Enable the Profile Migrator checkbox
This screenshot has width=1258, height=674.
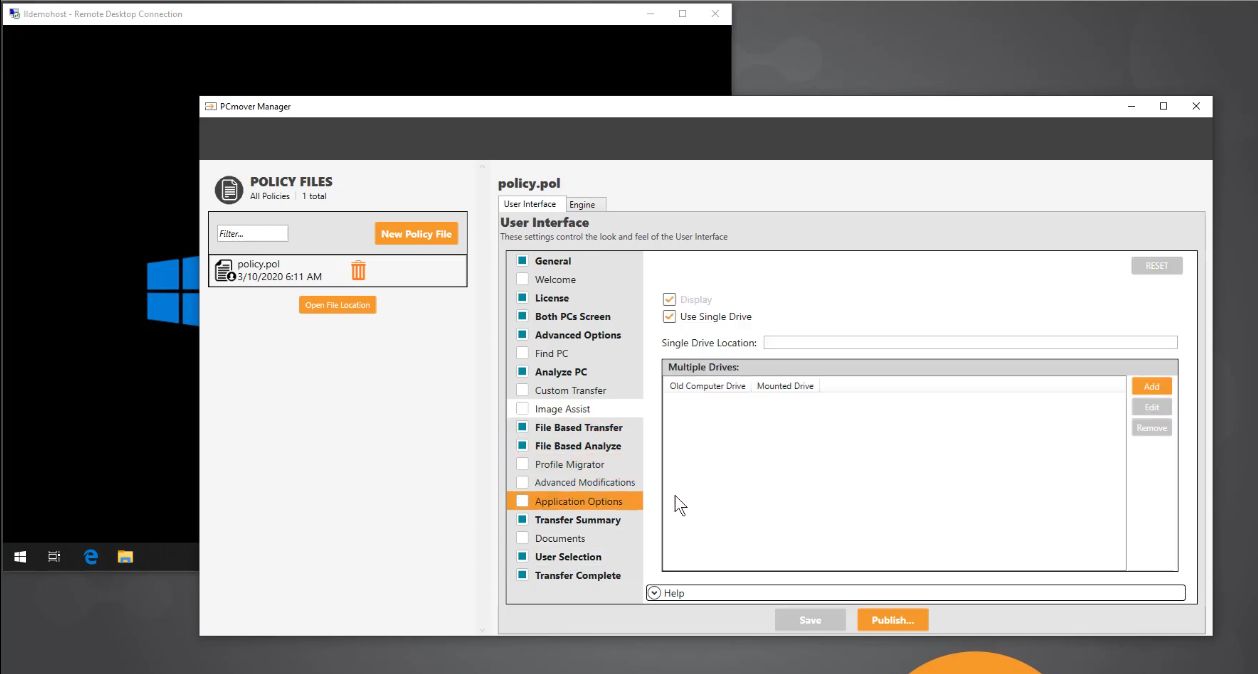(522, 464)
